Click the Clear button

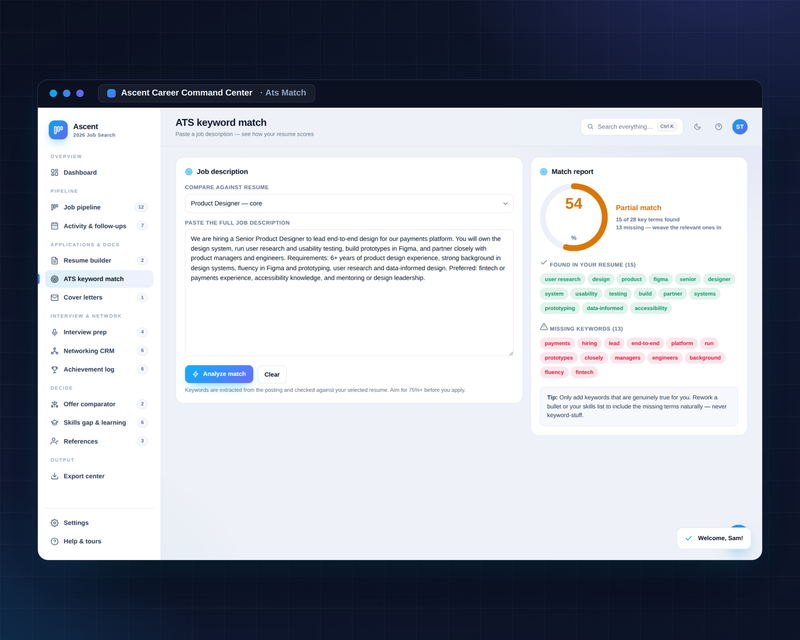[x=272, y=374]
